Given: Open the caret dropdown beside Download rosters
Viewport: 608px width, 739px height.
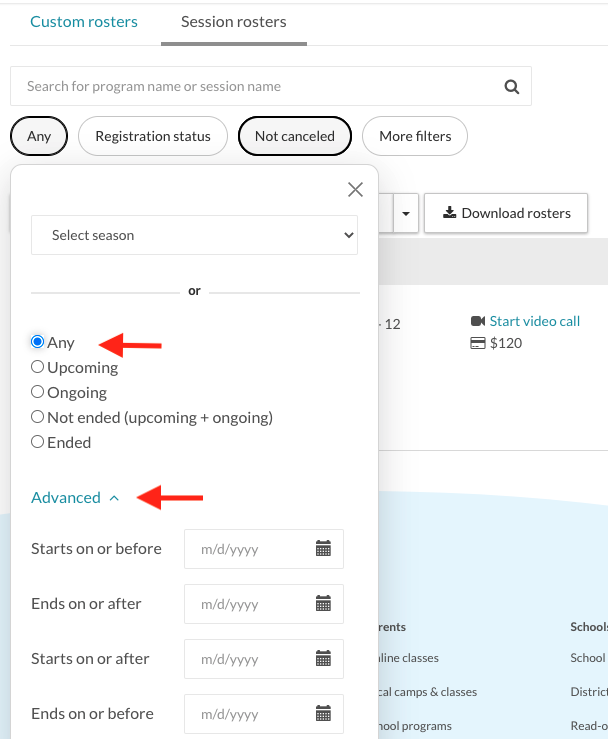Looking at the screenshot, I should (x=405, y=213).
